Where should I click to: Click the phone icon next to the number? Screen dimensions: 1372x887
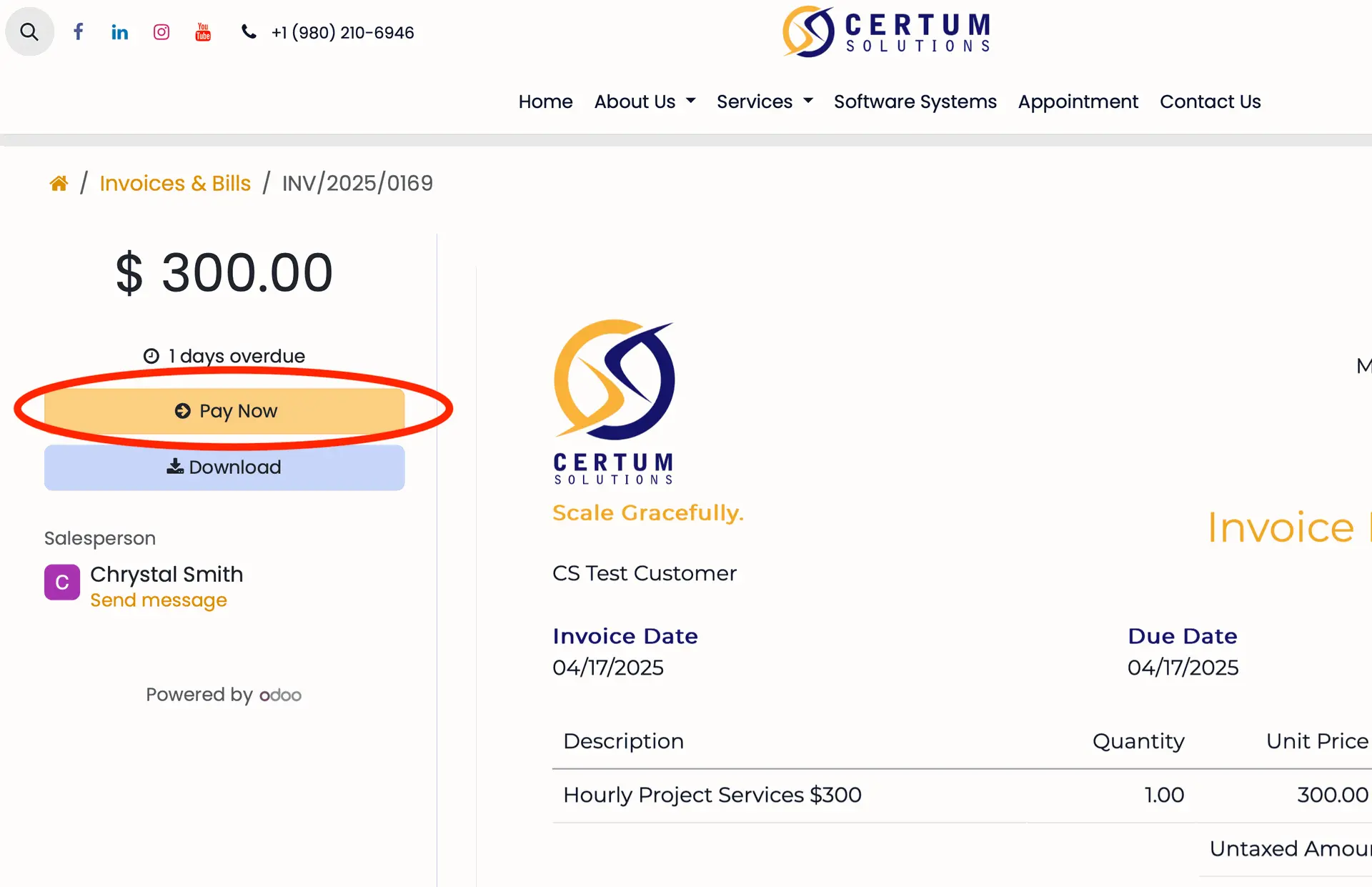click(x=248, y=31)
